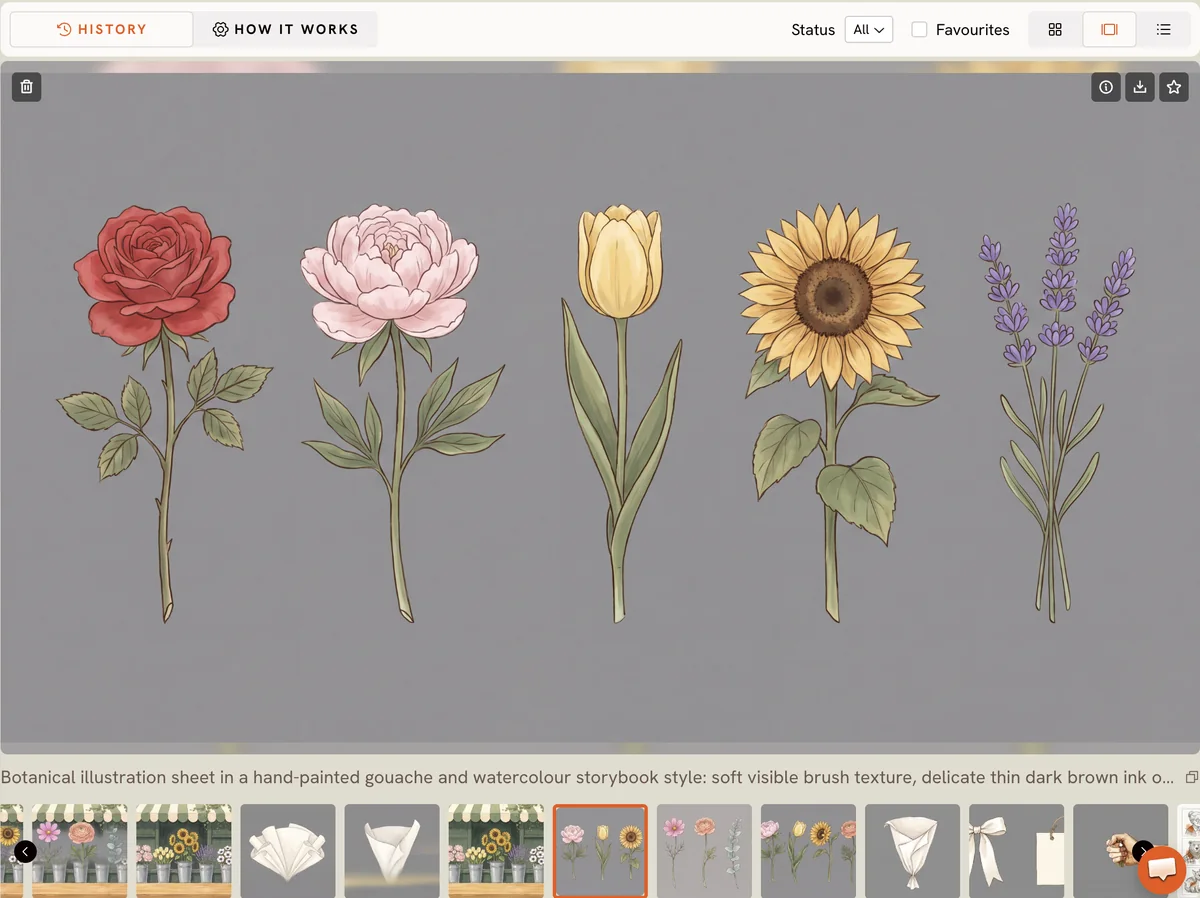Switch to the How It Works tab
The image size is (1200, 898).
tap(285, 30)
